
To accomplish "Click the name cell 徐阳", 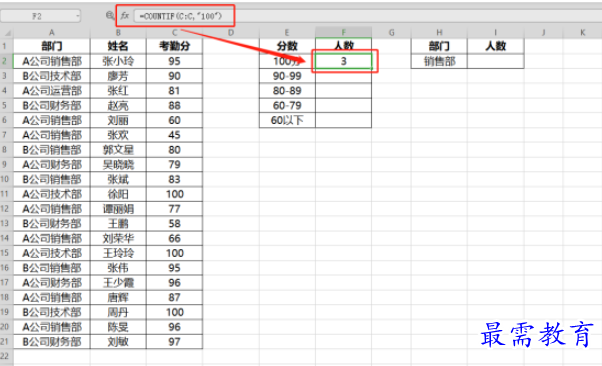I will (x=118, y=194).
